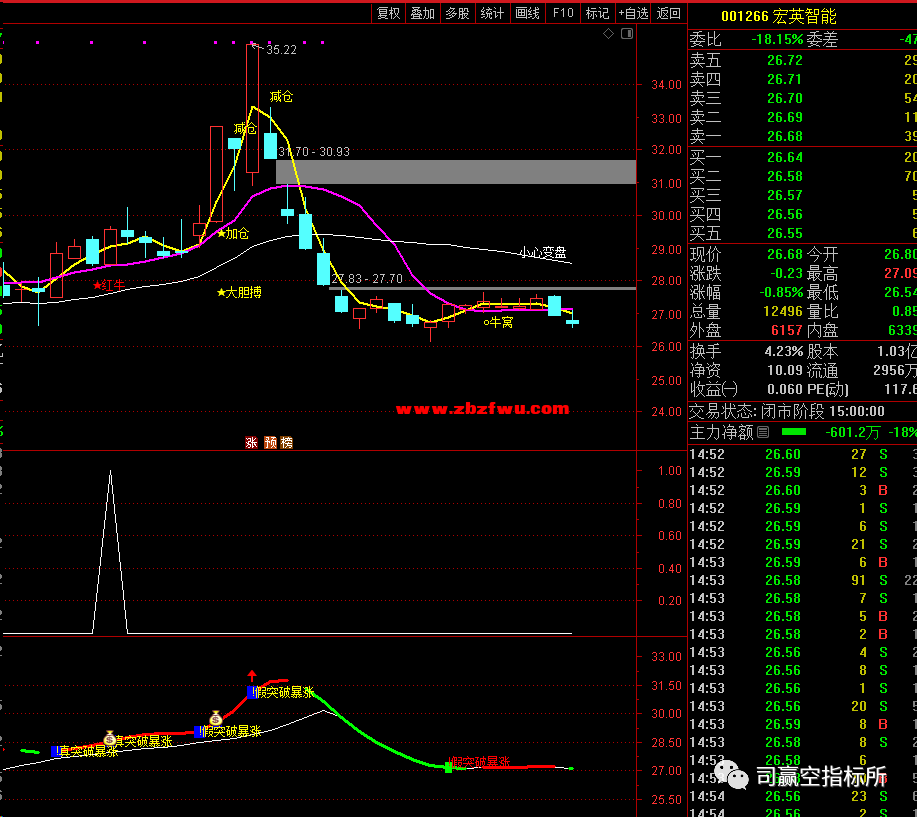Click the 张 badge below the chart
The width and height of the screenshot is (917, 817).
click(251, 443)
